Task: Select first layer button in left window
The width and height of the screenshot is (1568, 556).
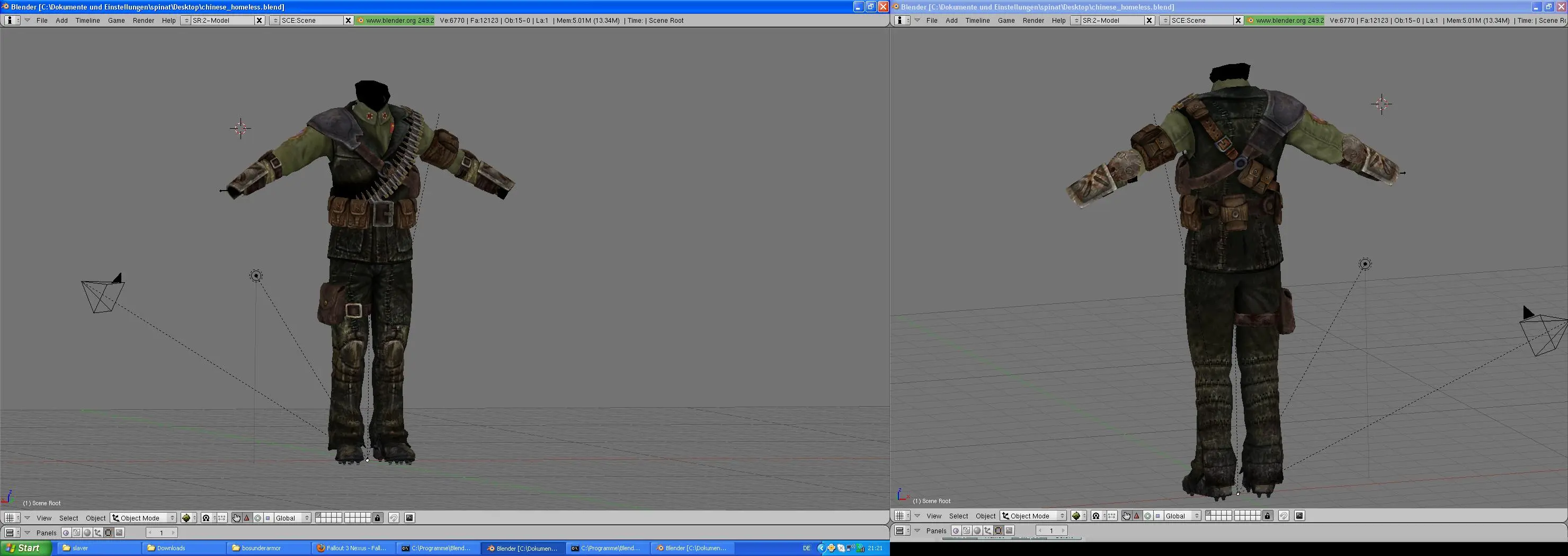Action: pos(318,515)
